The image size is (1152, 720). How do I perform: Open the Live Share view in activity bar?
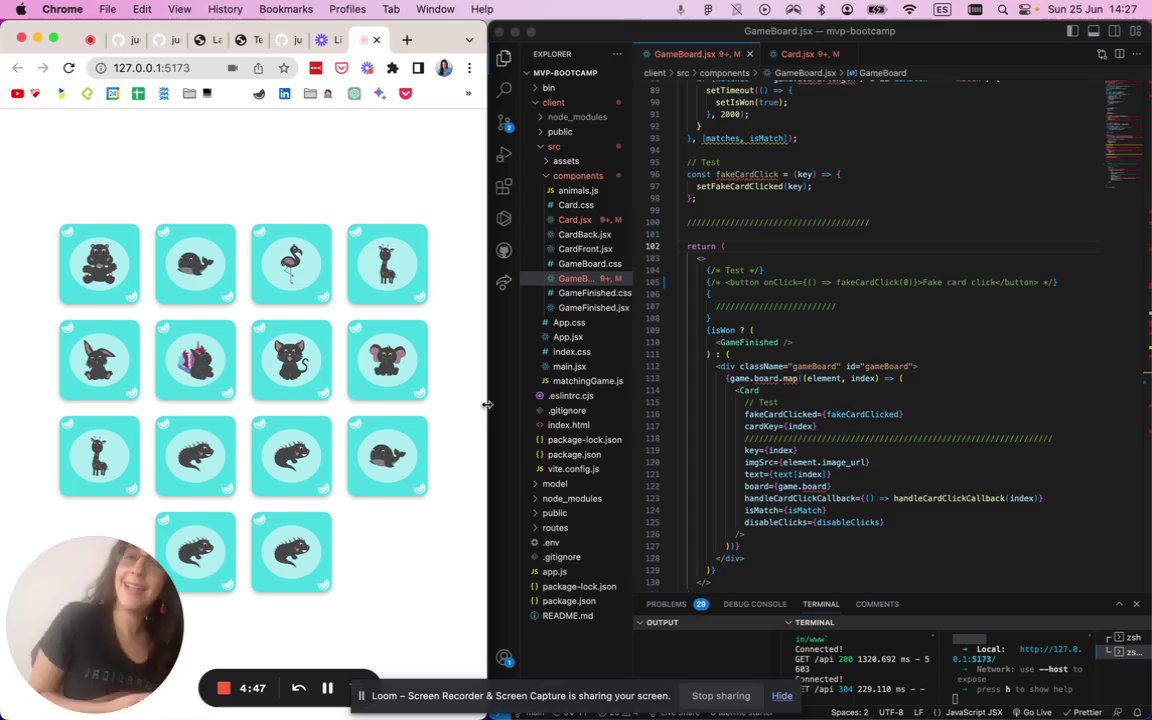(x=504, y=282)
